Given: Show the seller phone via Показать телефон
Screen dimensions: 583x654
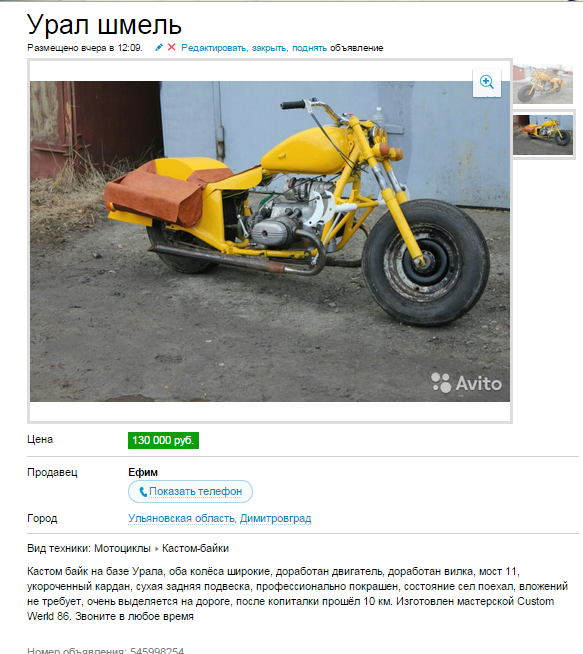Looking at the screenshot, I should [x=190, y=491].
